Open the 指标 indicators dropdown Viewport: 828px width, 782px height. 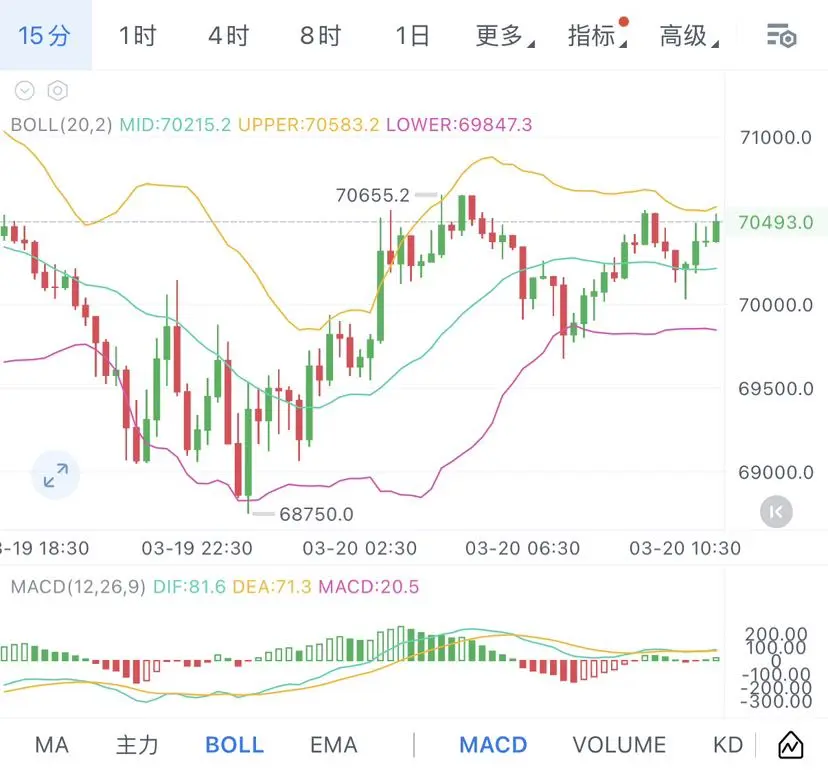(595, 37)
